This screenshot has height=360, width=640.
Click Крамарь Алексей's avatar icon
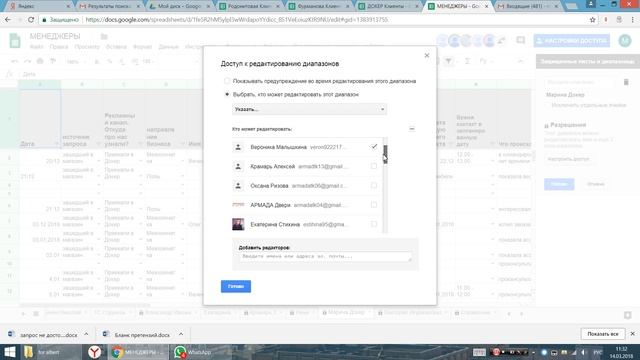point(238,166)
